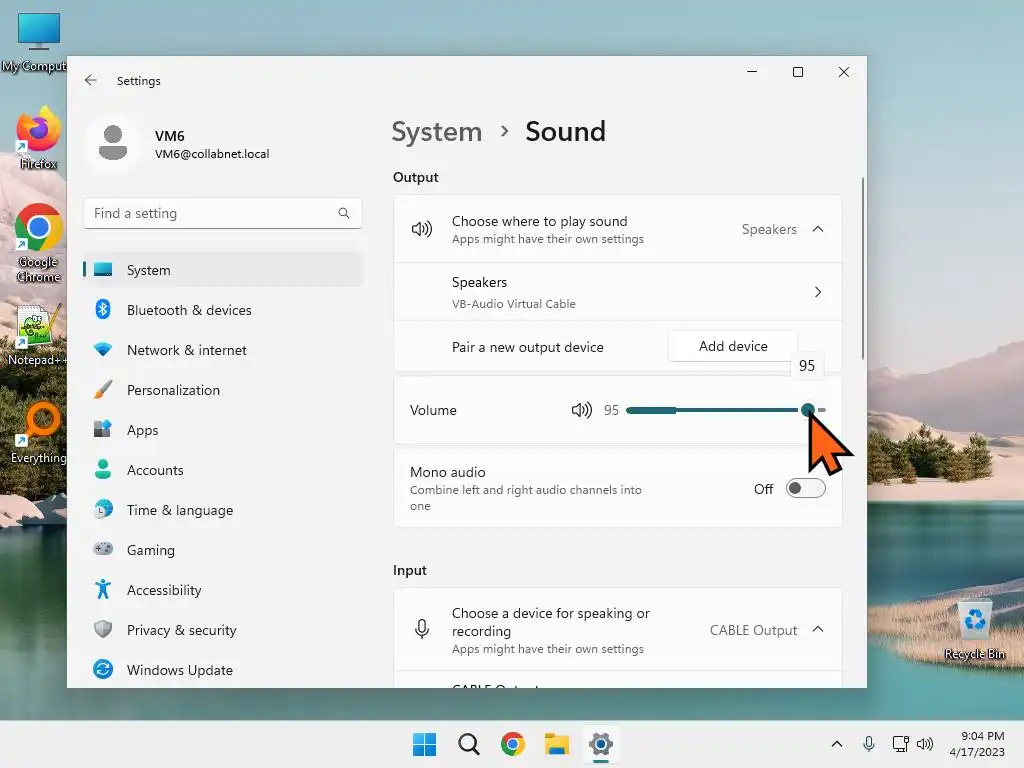Click the Accessibility figure icon
Screen dimensions: 1024x768
click(x=103, y=590)
